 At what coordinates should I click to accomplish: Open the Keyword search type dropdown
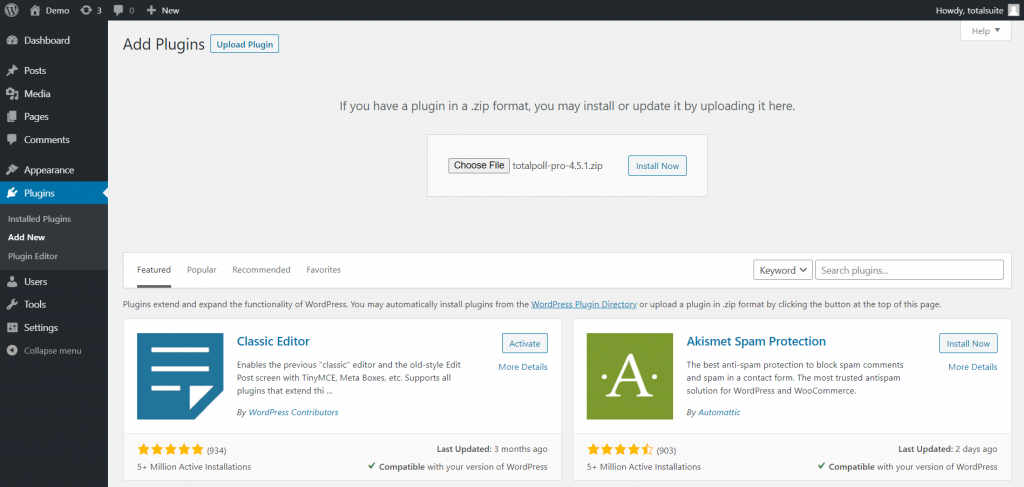(782, 270)
